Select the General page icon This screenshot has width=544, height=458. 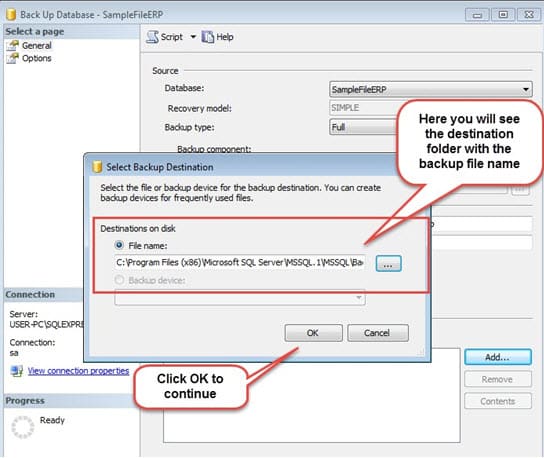click(x=12, y=45)
